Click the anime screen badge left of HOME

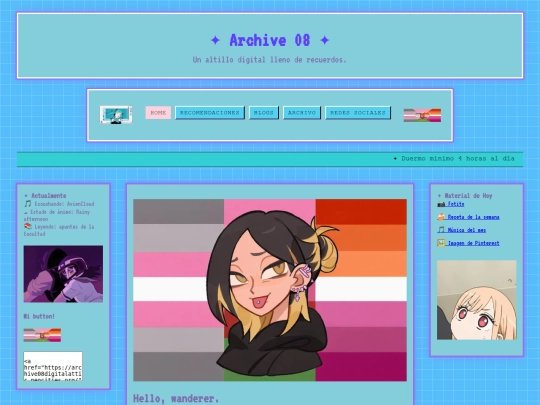[116, 115]
